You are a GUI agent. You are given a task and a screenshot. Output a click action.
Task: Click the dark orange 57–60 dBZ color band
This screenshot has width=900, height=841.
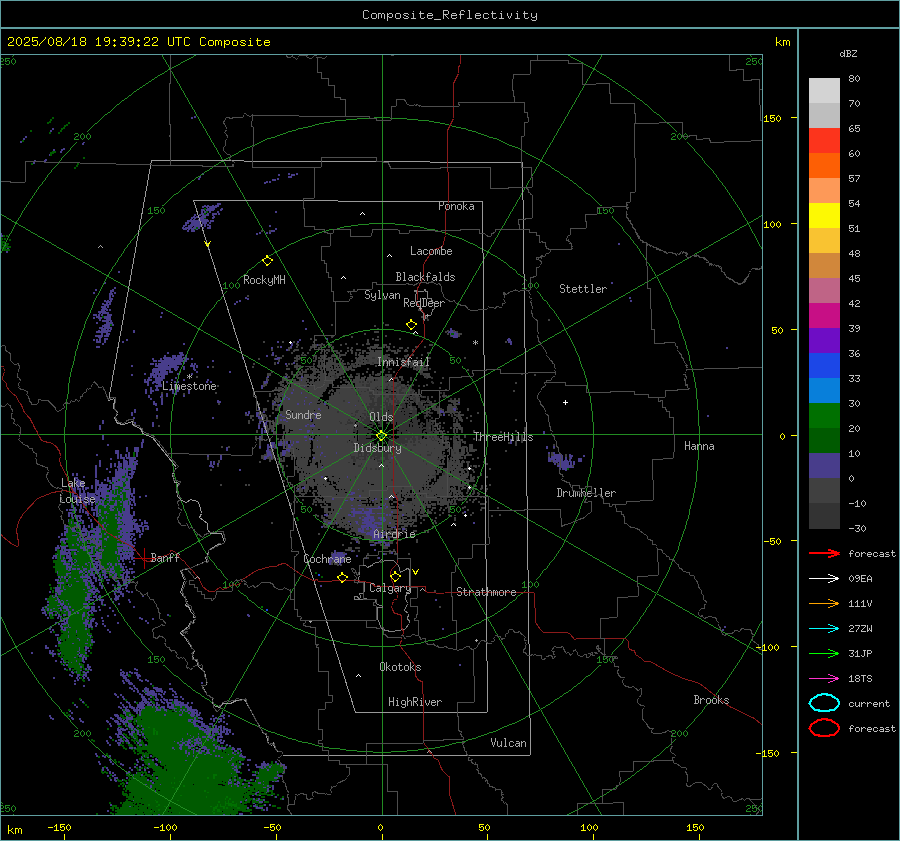(x=824, y=165)
